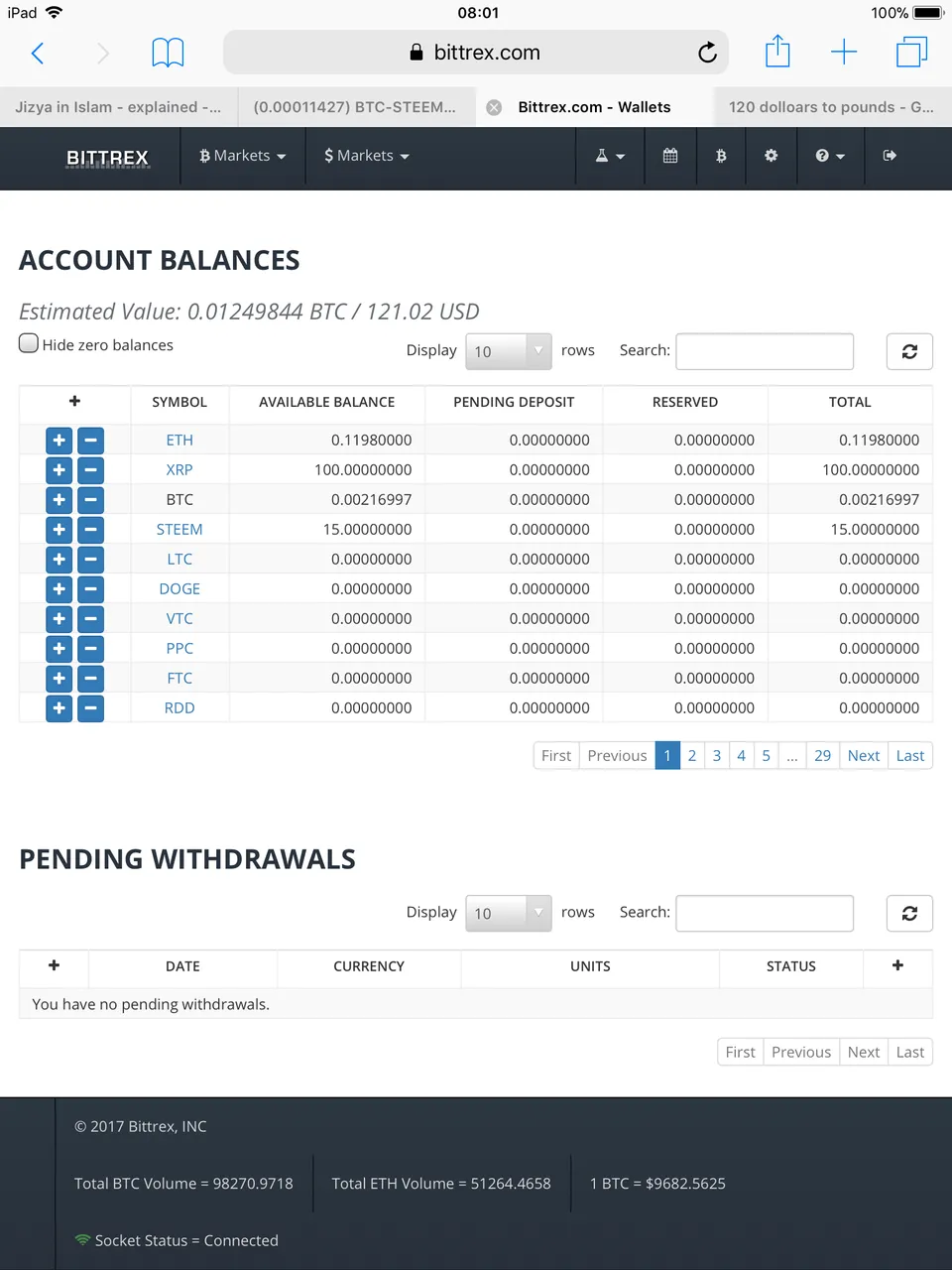This screenshot has width=952, height=1270.
Task: Sort by TOTAL column header
Action: pyautogui.click(x=850, y=402)
